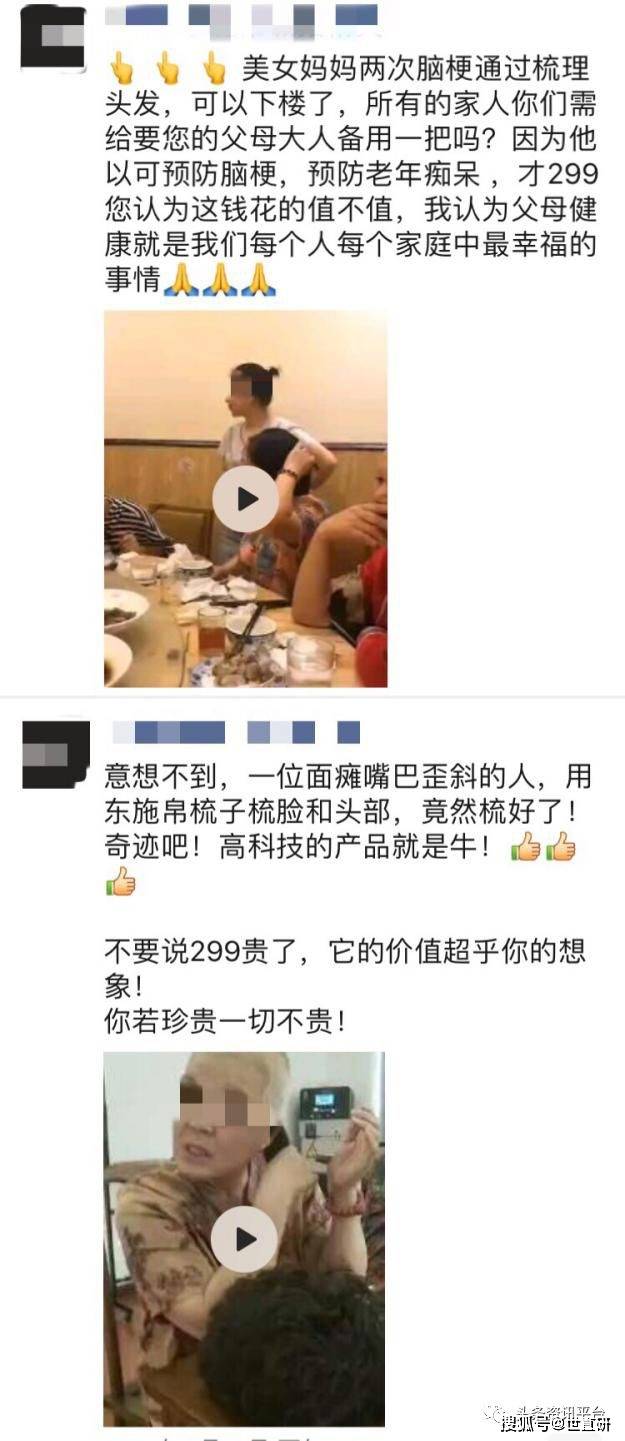Screen dimensions: 625x1441
Task: Open the first poster's avatar
Action: point(53,38)
